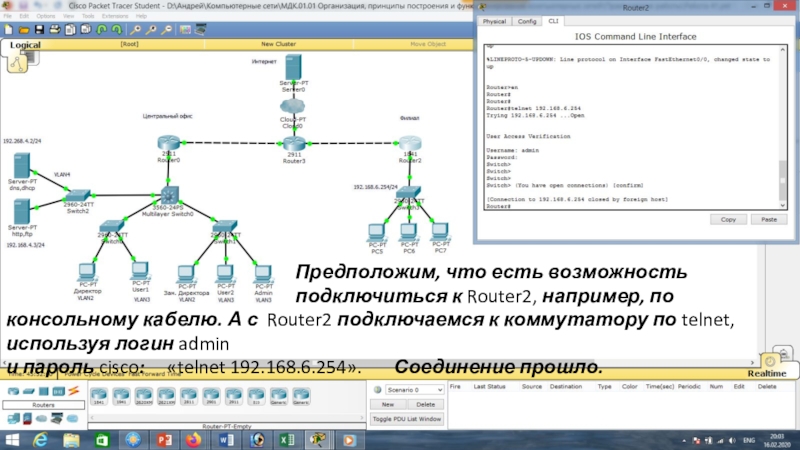Click the Print icon in toolbar
The image size is (800, 450).
click(x=55, y=30)
